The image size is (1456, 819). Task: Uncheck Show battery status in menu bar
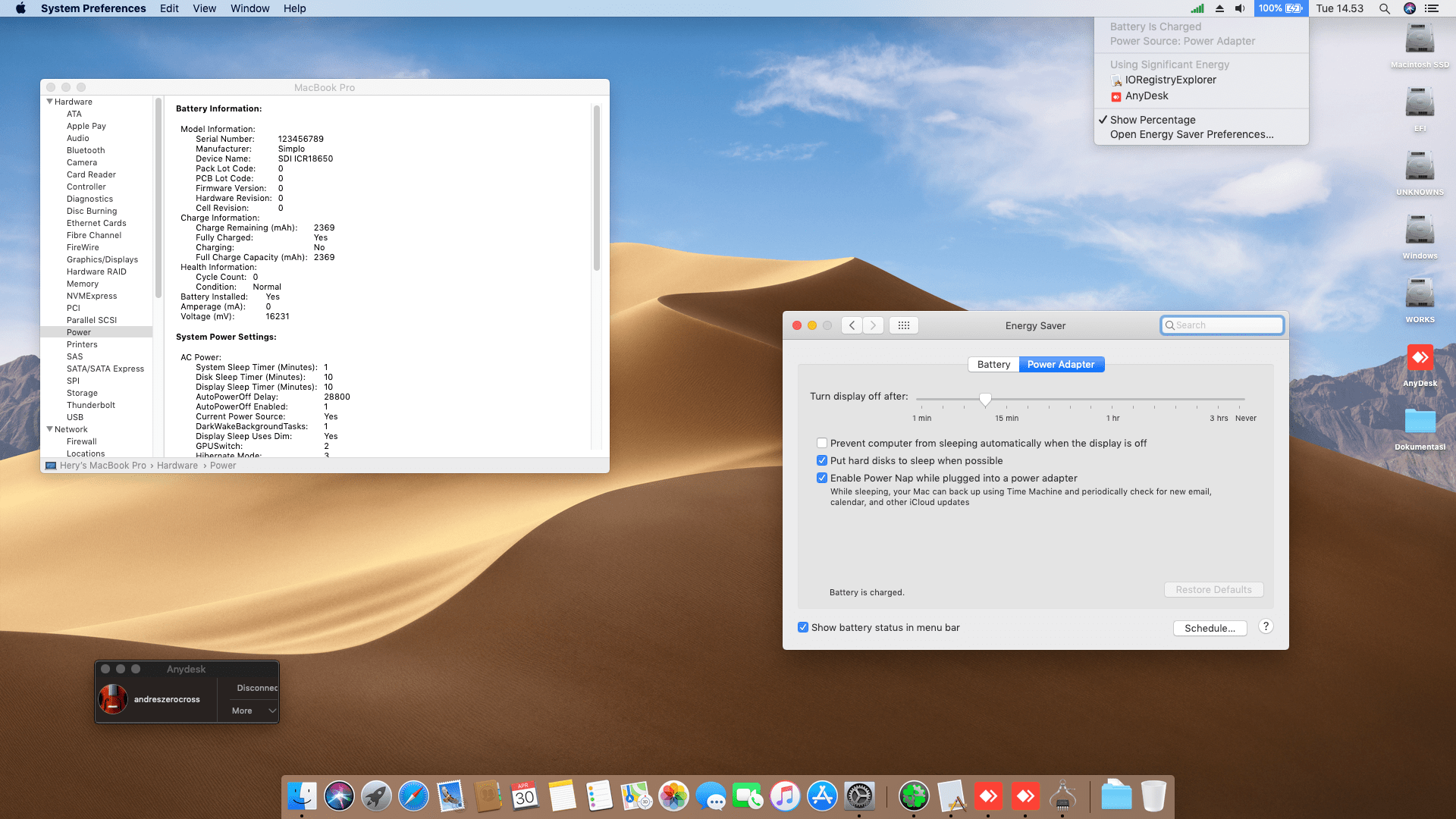[x=803, y=627]
